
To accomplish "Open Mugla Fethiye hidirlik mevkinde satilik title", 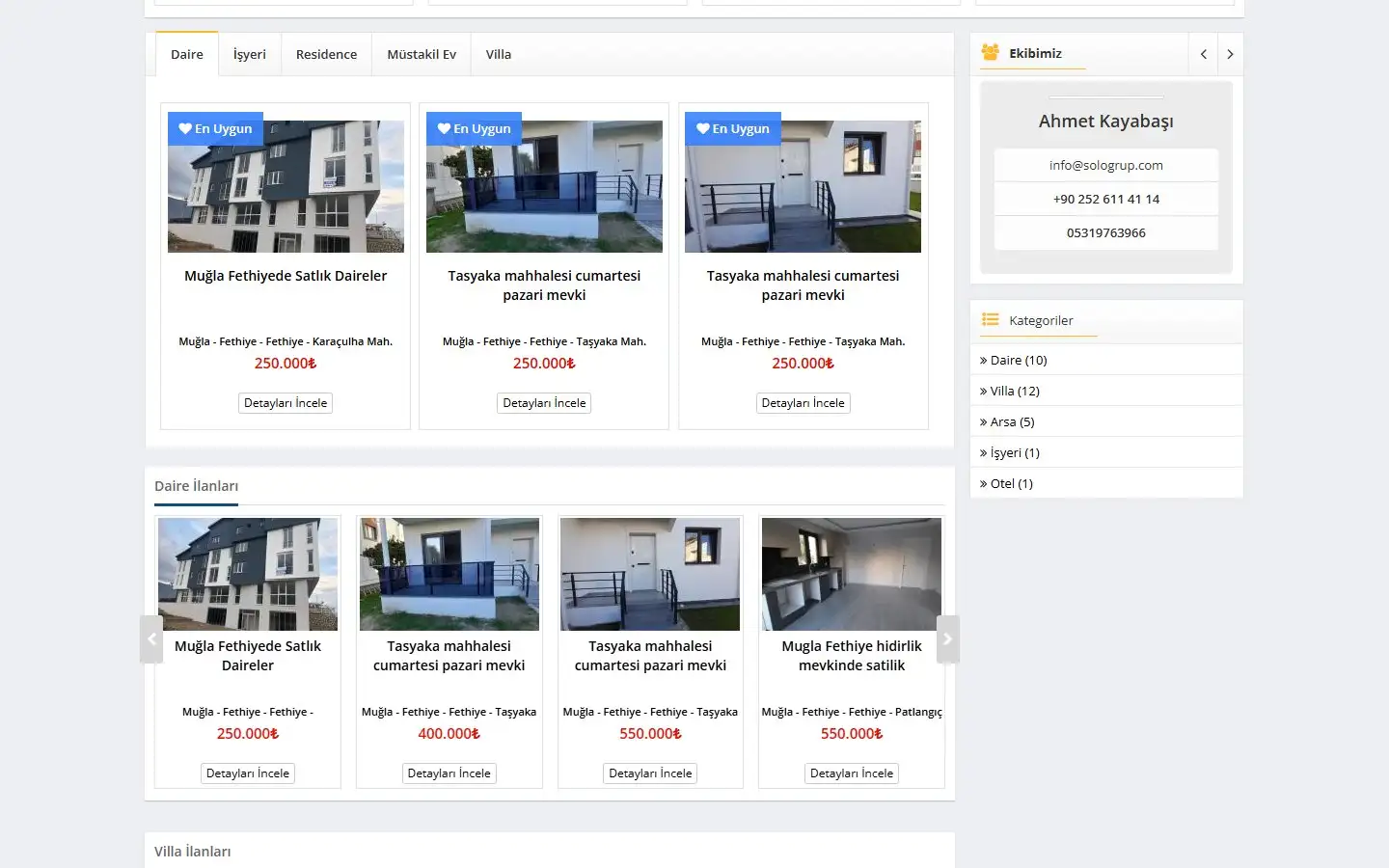I will click(x=852, y=656).
